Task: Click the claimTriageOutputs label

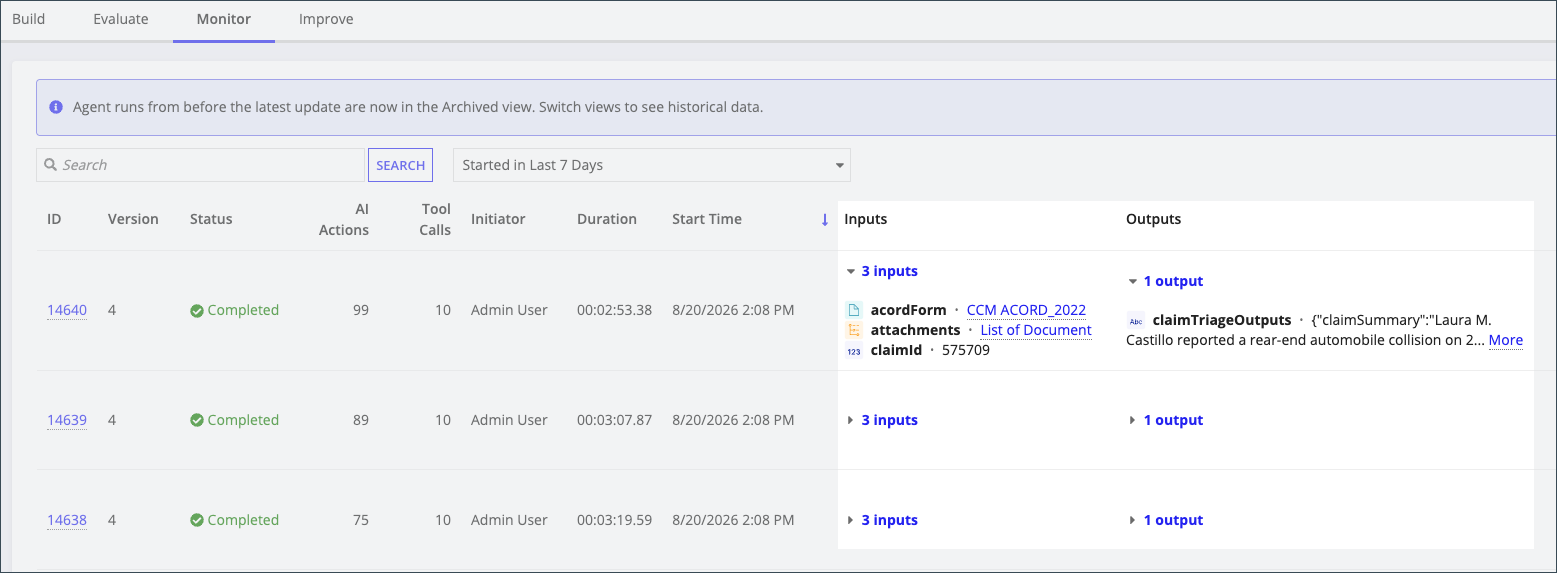Action: (x=1222, y=320)
